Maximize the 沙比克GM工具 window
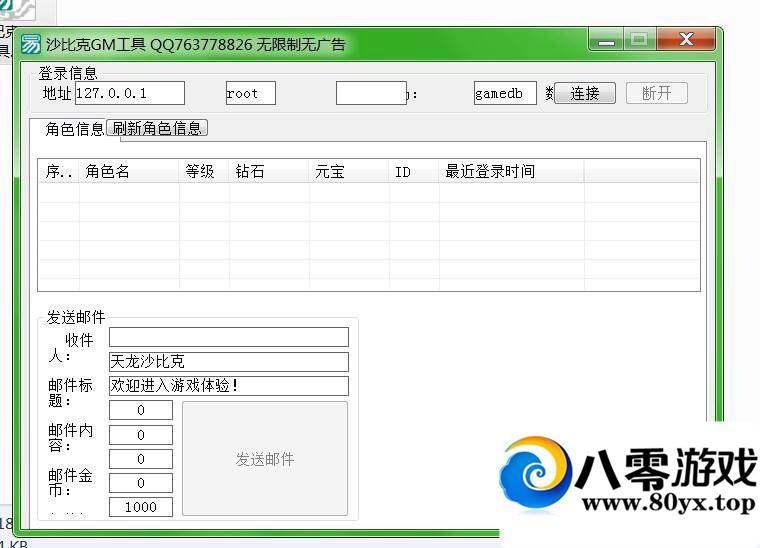760x548 pixels. 639,39
